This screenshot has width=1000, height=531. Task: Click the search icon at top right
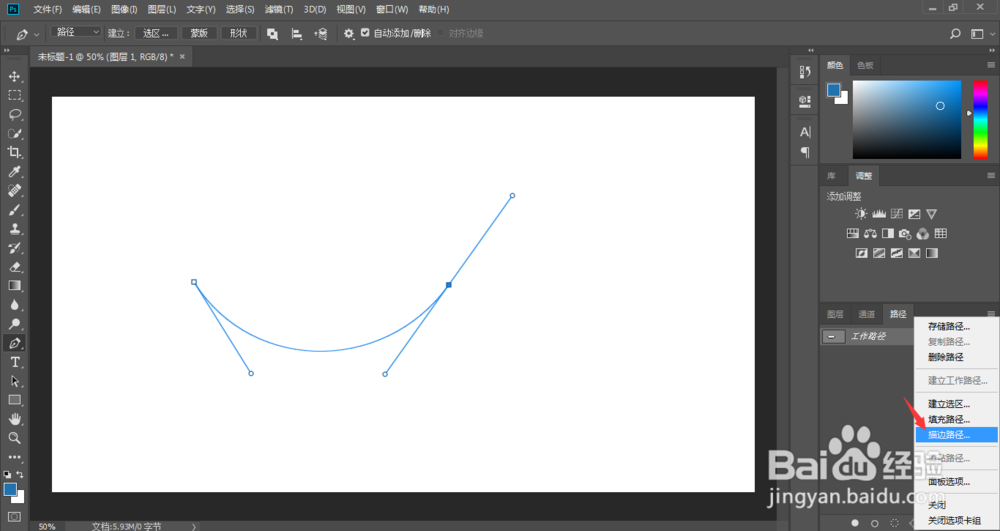[x=955, y=34]
